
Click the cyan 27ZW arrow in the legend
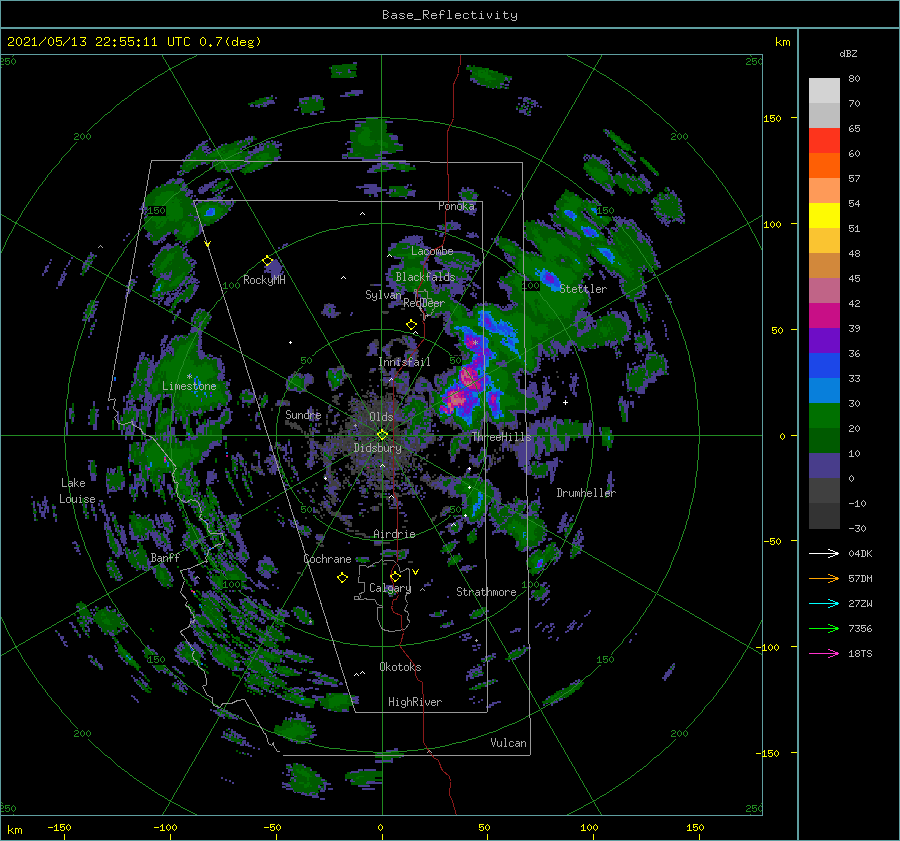824,603
